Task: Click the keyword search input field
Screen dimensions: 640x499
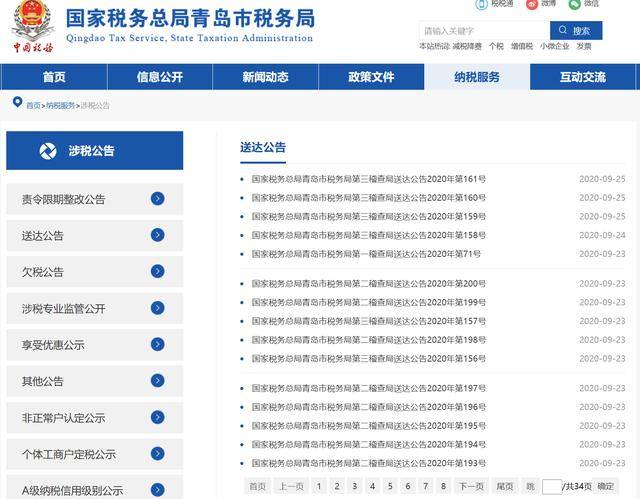Action: (x=484, y=31)
